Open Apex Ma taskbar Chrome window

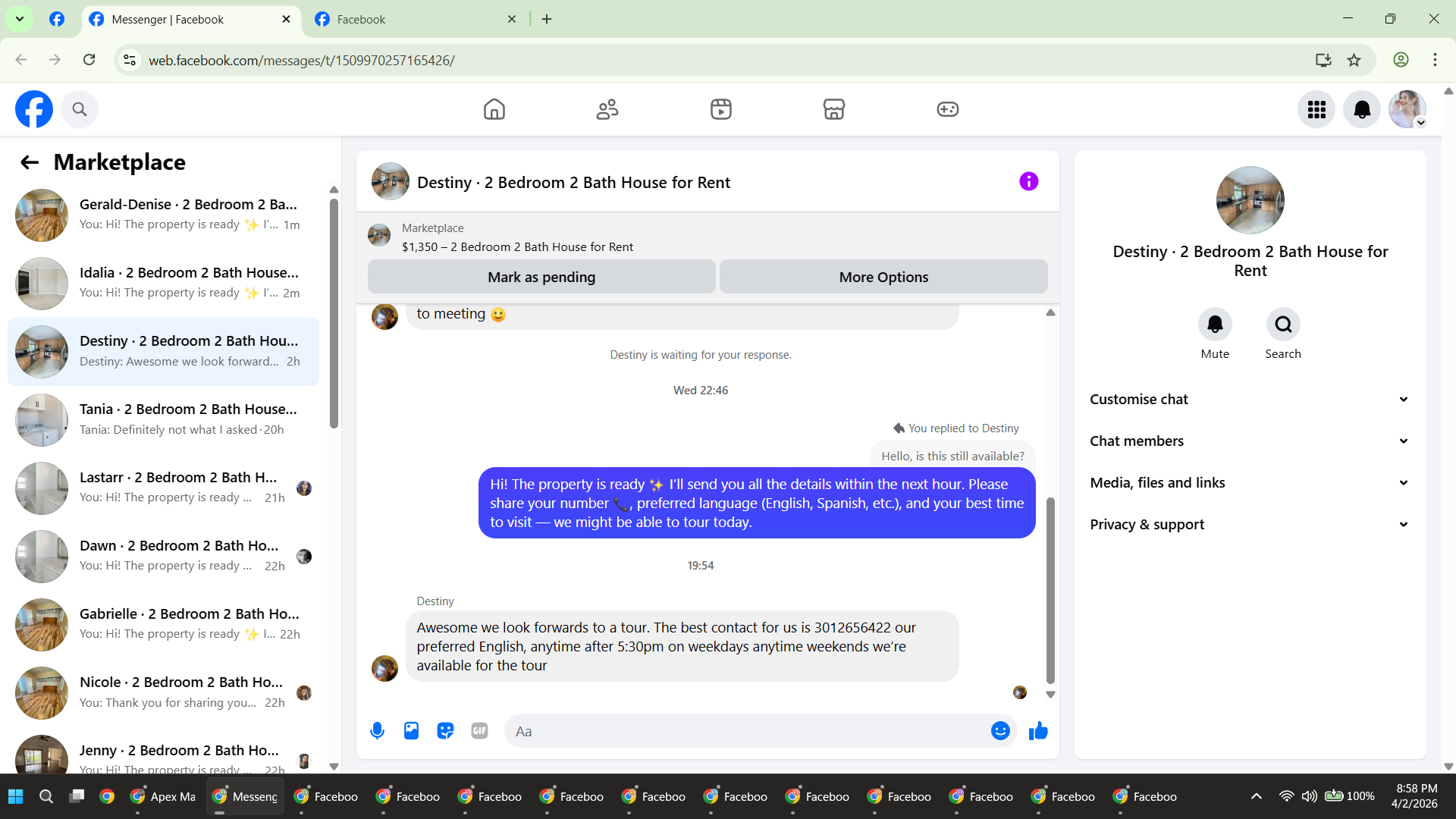(x=163, y=796)
